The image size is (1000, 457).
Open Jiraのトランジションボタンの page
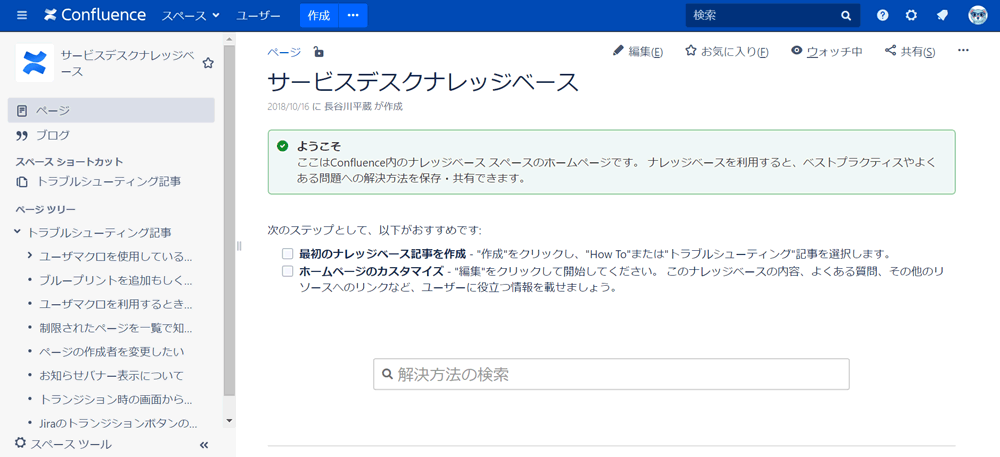coord(119,423)
